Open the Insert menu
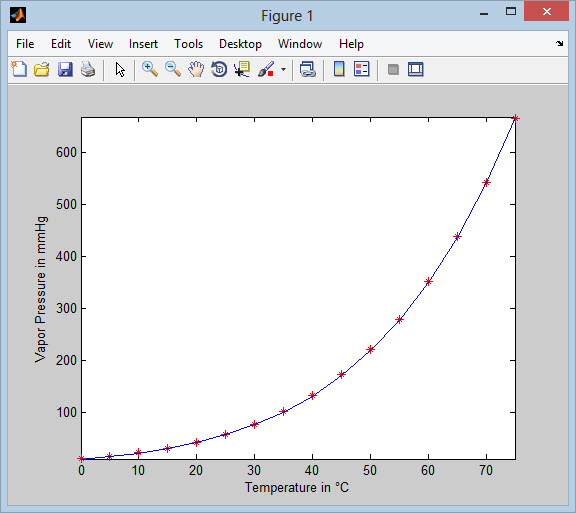 143,44
